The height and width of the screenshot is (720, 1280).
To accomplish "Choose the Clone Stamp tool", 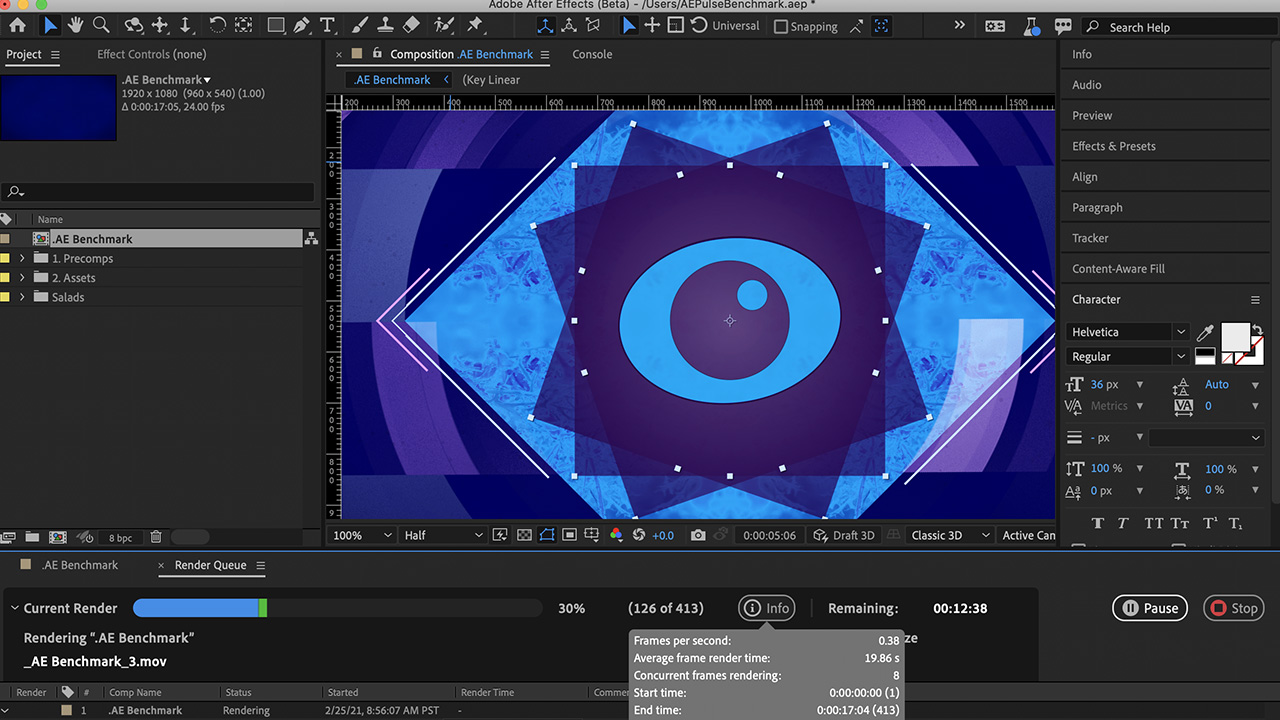I will pyautogui.click(x=385, y=25).
